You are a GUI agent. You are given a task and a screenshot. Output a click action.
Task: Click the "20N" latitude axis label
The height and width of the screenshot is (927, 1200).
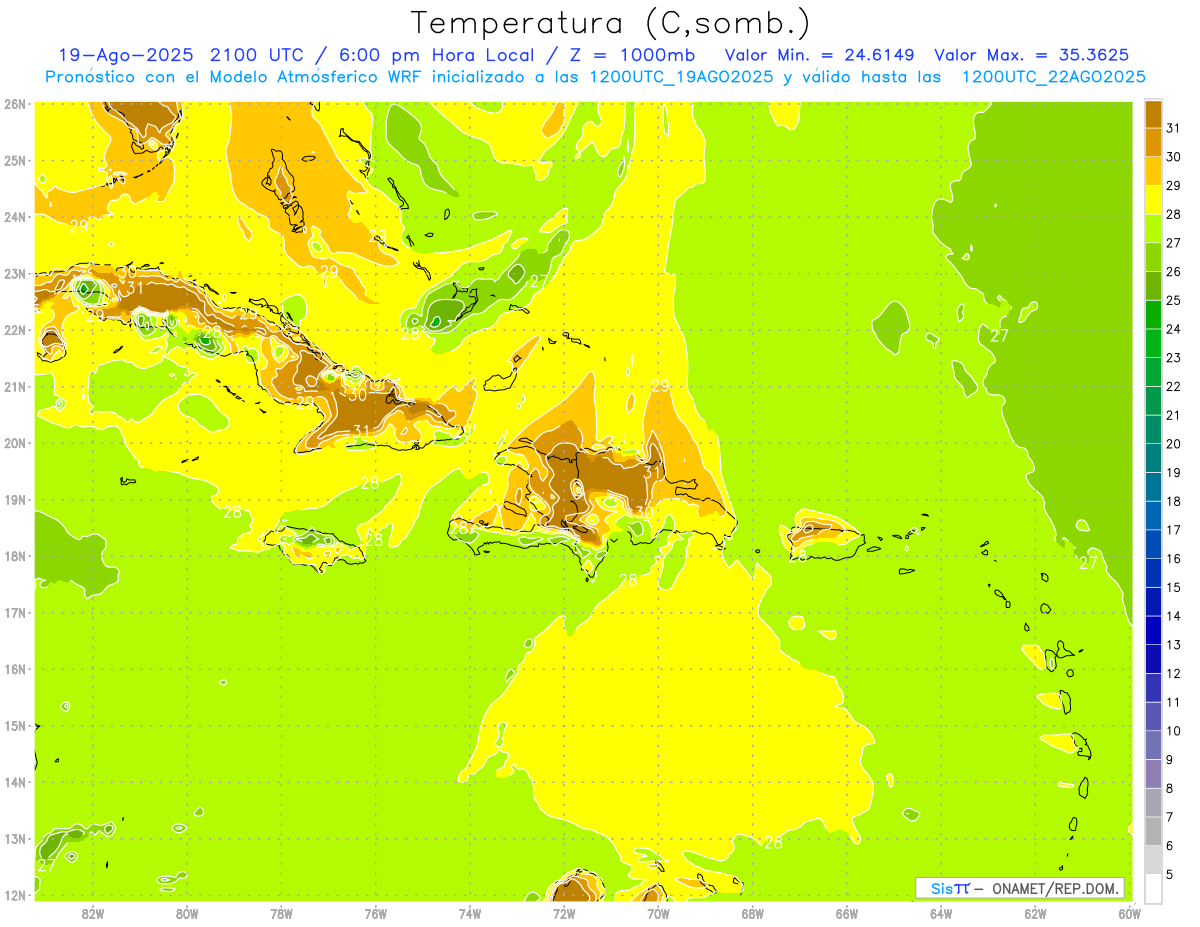tap(15, 443)
